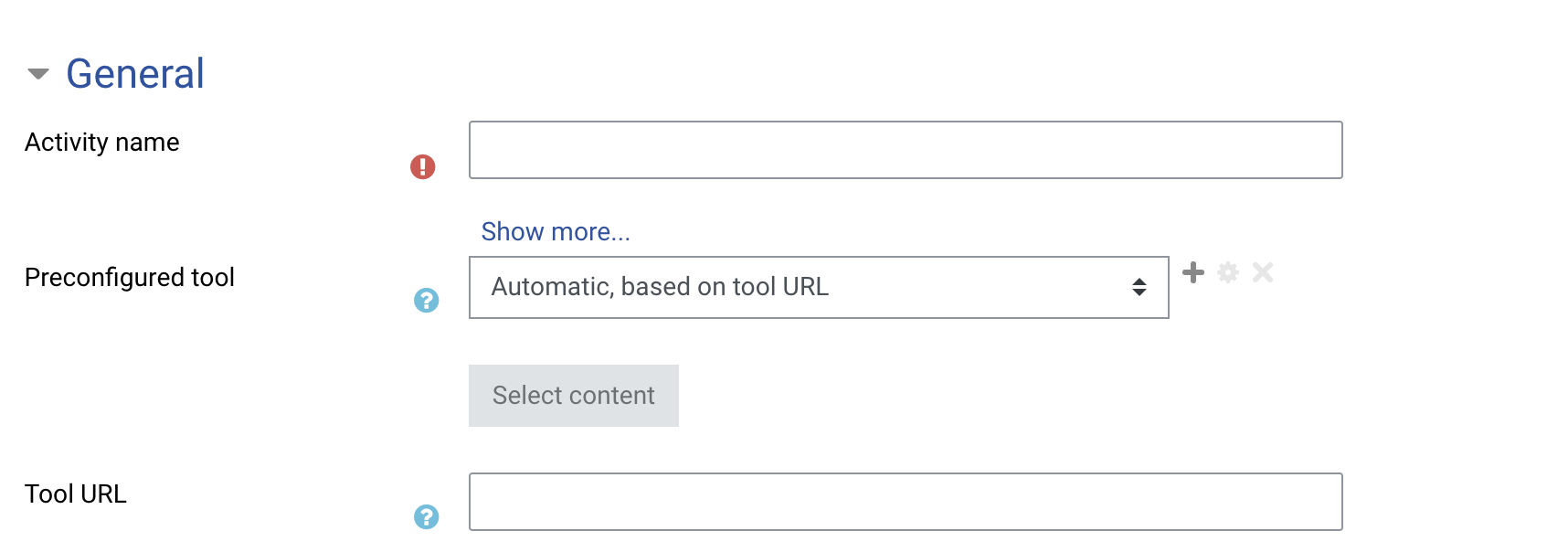Click the Preconfigured tool label
Viewport: 1568px width, 552px height.
click(130, 277)
